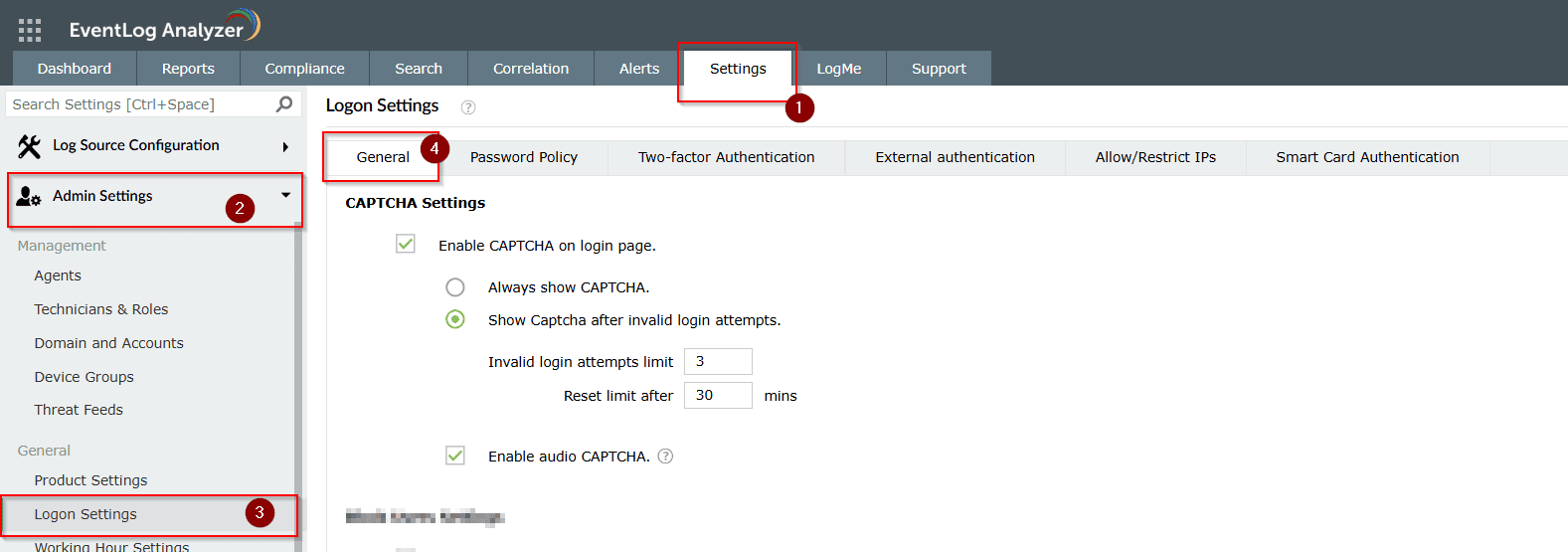Click the Invalid login attempts limit field

pos(717,361)
